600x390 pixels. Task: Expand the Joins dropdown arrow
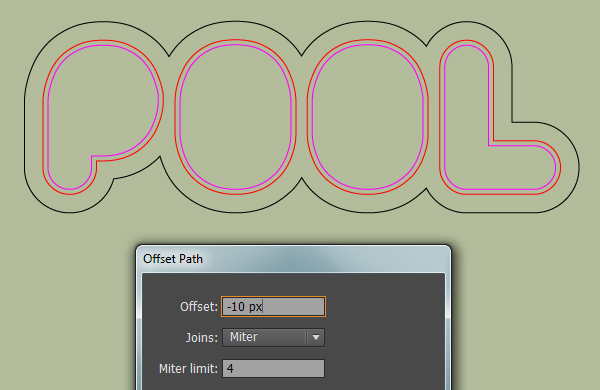click(316, 337)
